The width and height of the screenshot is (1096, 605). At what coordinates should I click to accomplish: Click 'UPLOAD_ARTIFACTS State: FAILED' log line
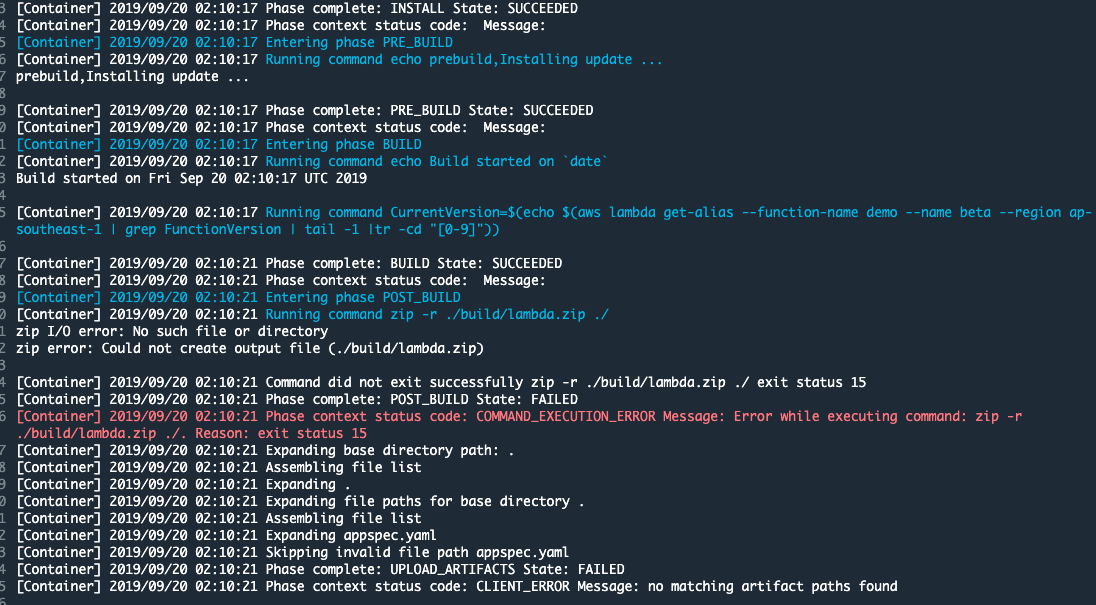tap(320, 569)
